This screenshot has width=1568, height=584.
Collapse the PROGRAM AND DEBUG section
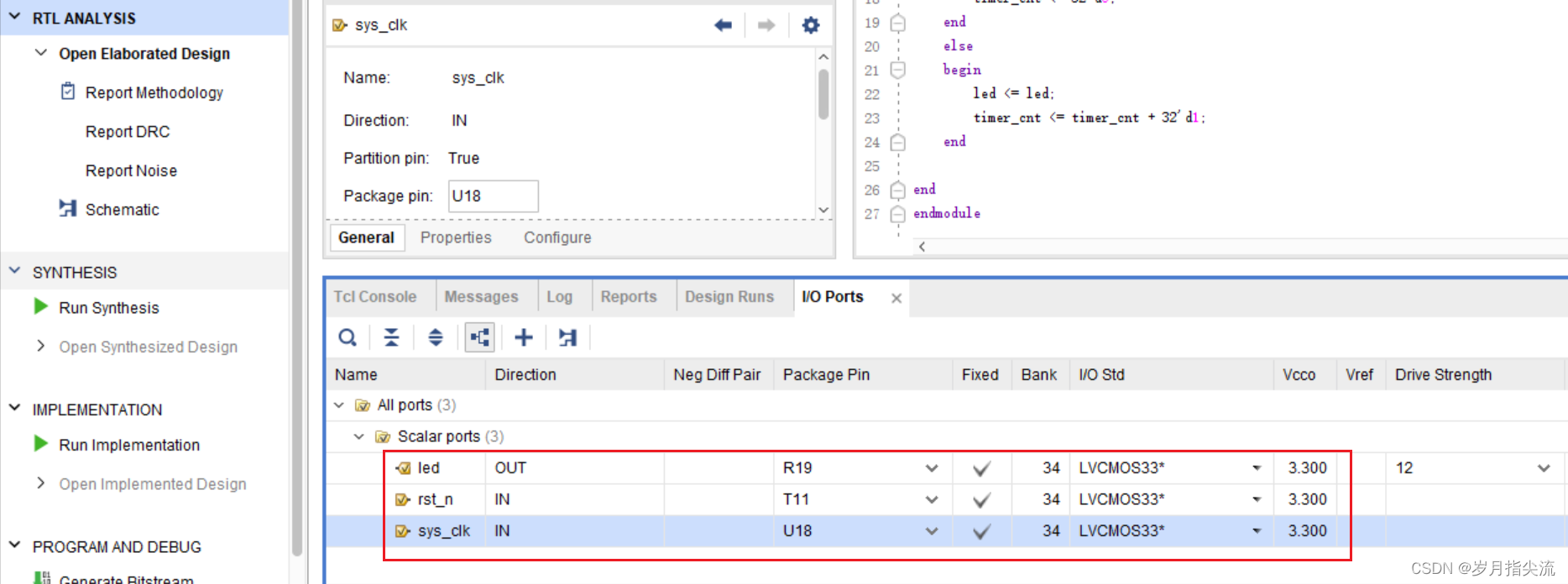14,545
